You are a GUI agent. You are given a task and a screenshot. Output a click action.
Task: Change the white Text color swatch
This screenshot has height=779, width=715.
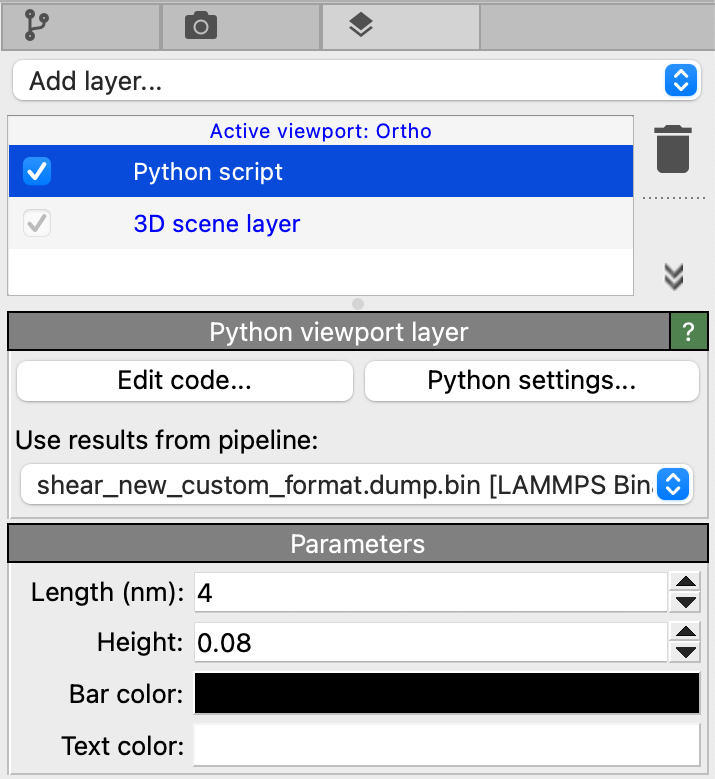(446, 745)
